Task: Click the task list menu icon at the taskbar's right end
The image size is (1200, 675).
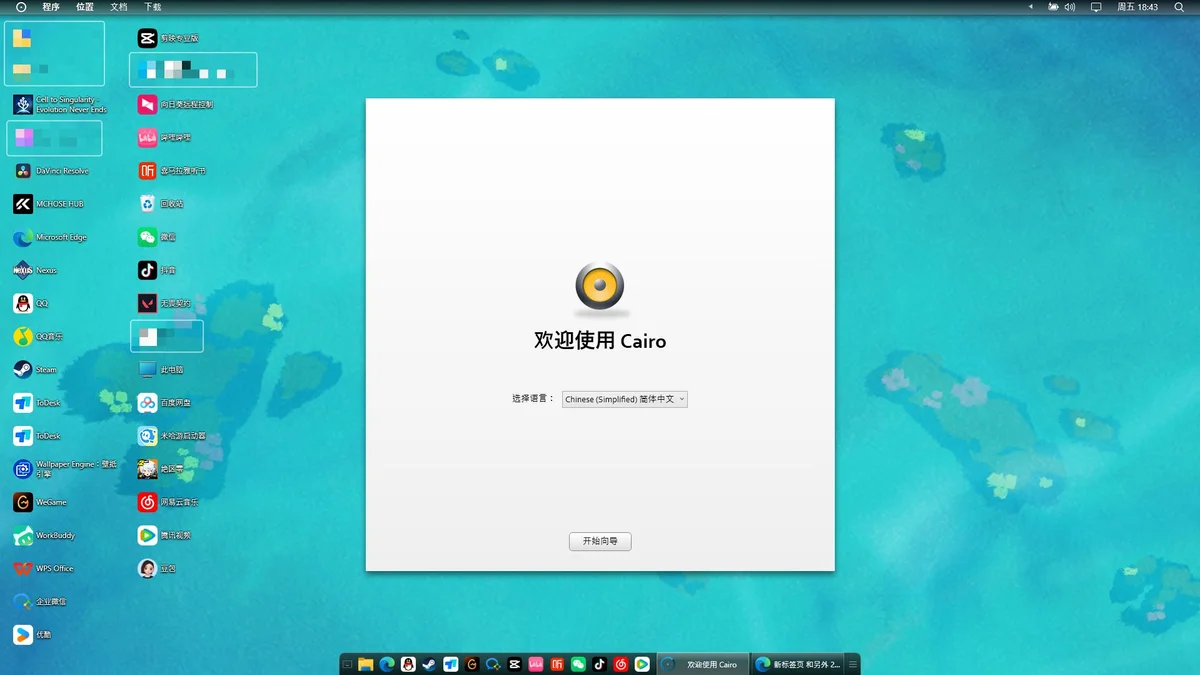Action: (x=853, y=664)
